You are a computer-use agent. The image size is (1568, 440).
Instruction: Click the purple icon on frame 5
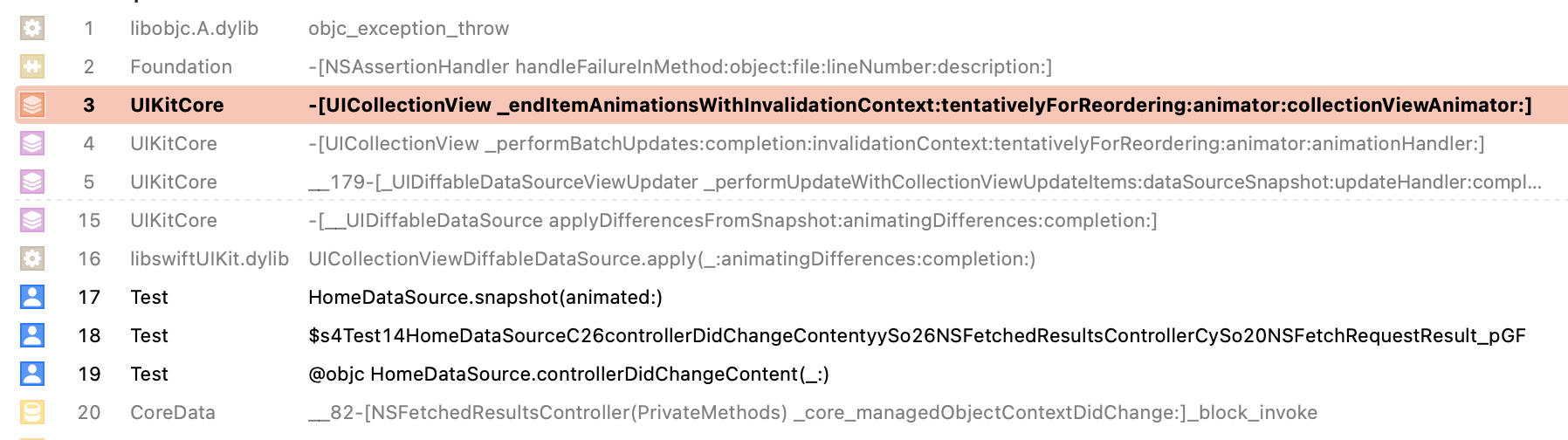32,182
